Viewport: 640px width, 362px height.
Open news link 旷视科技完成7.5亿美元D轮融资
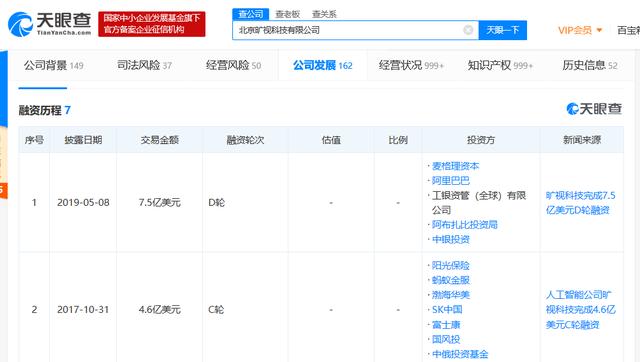[x=580, y=203]
